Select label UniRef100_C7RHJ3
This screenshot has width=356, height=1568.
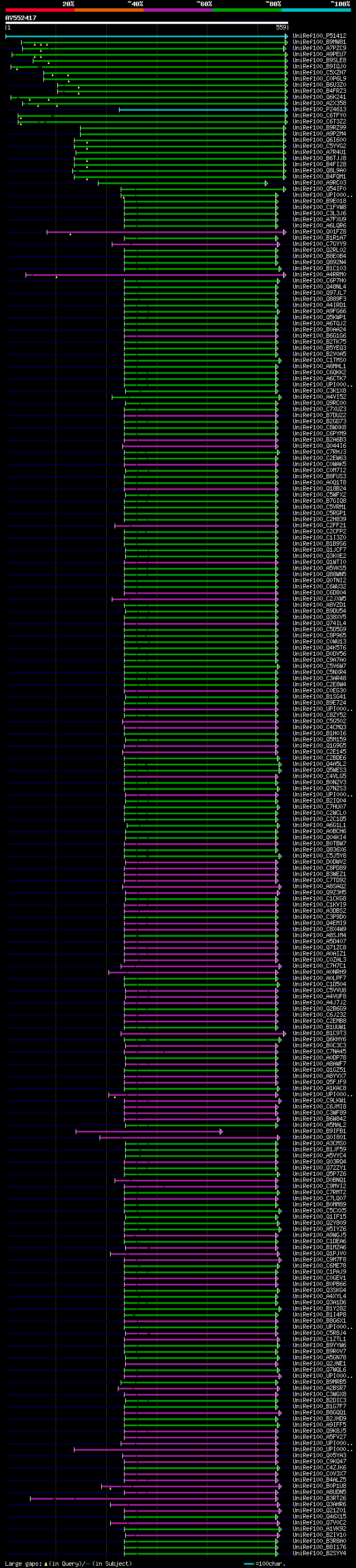(319, 453)
